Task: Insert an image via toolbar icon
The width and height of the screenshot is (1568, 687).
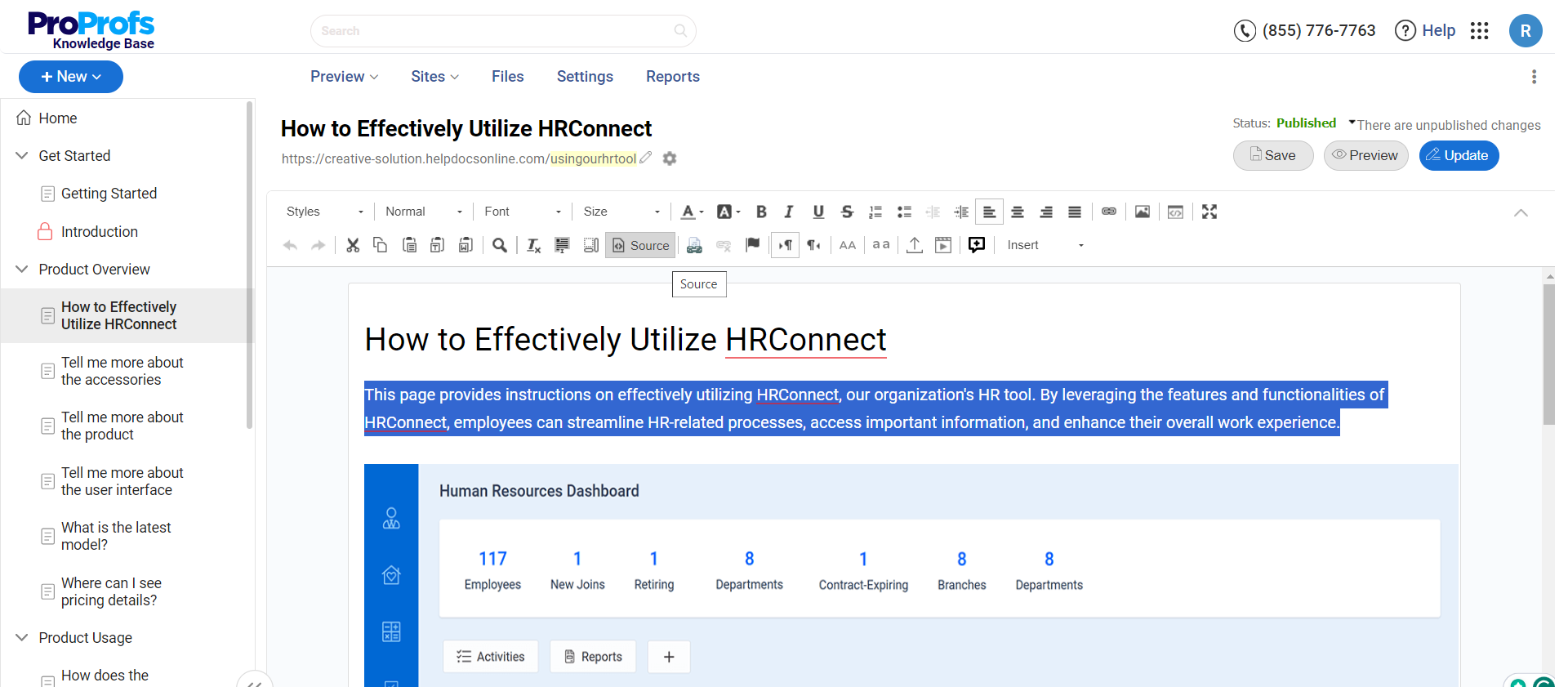Action: (1143, 212)
